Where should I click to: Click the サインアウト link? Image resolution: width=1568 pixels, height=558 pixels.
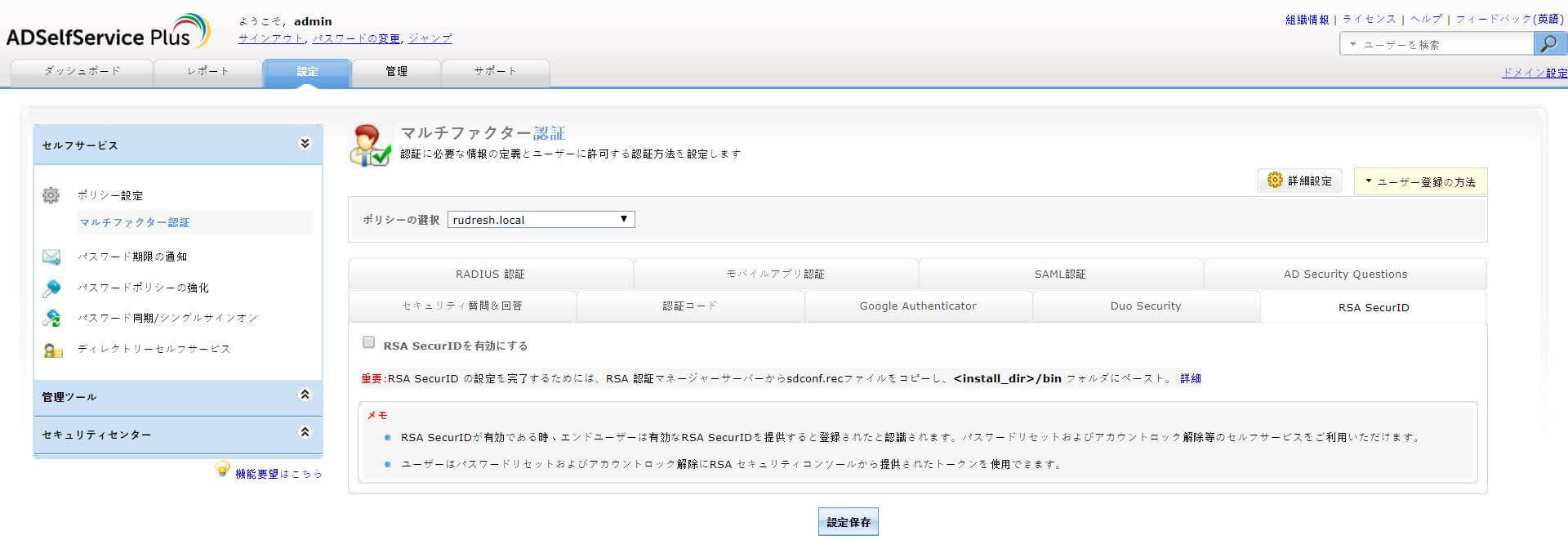pos(271,38)
